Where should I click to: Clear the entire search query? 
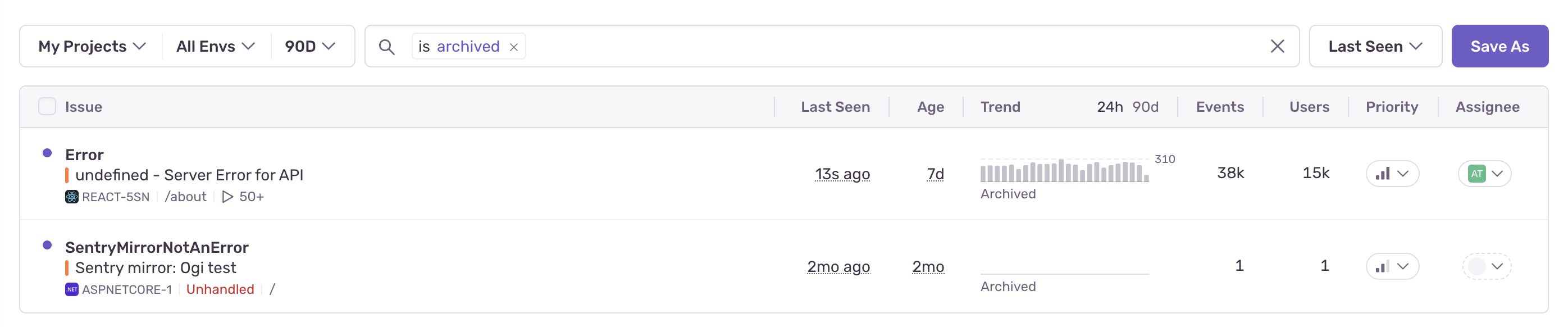tap(1277, 46)
